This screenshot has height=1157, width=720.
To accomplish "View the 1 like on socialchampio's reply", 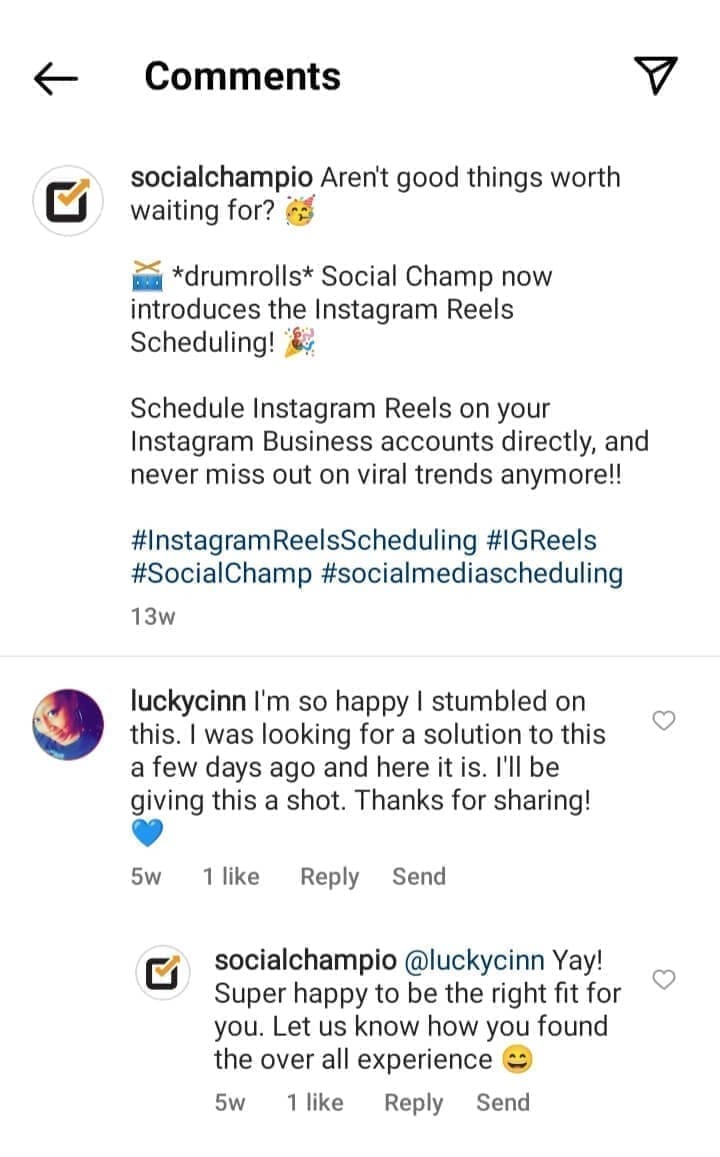I will pos(315,1103).
